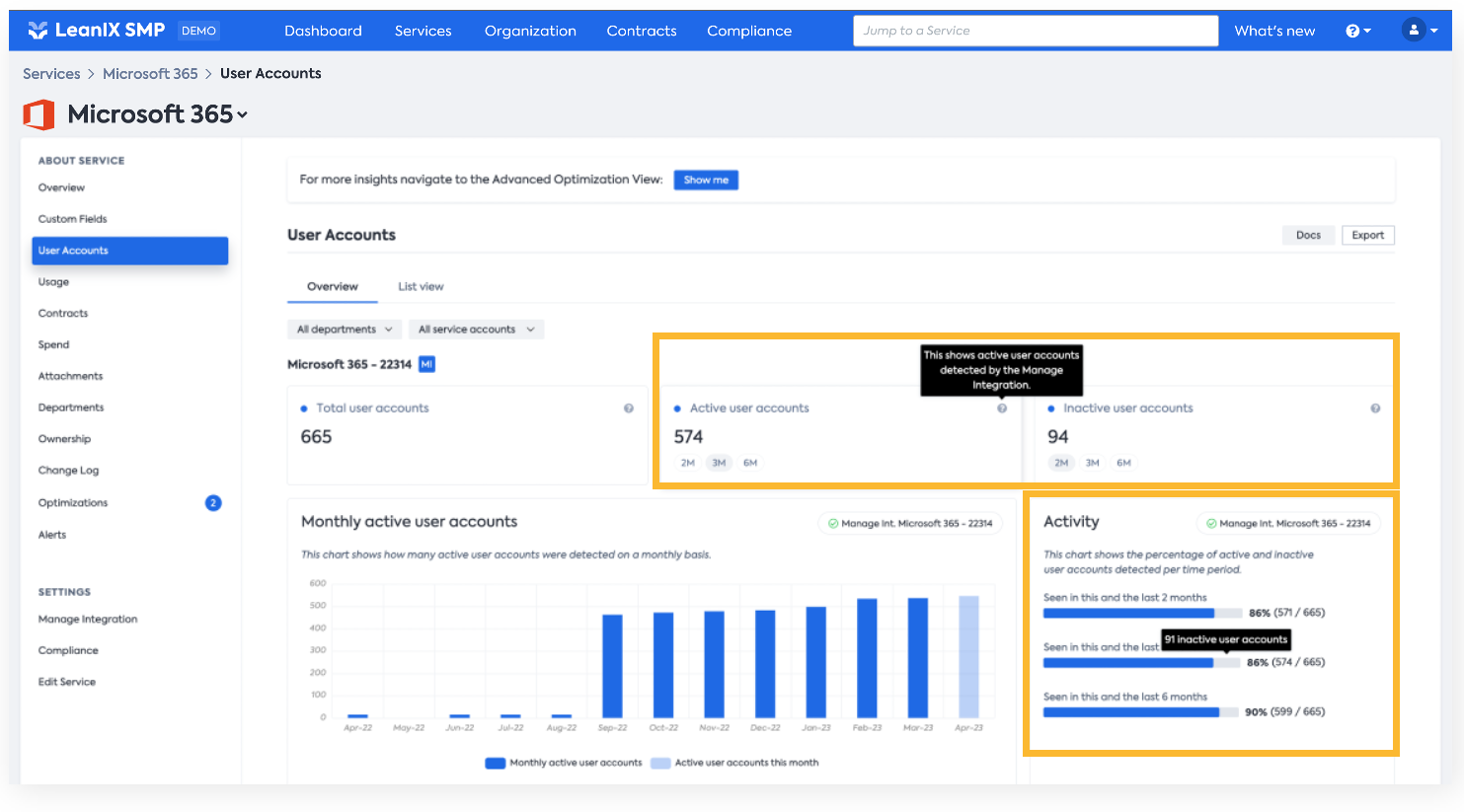Open the Organization menu
This screenshot has width=1464, height=812.
[530, 31]
